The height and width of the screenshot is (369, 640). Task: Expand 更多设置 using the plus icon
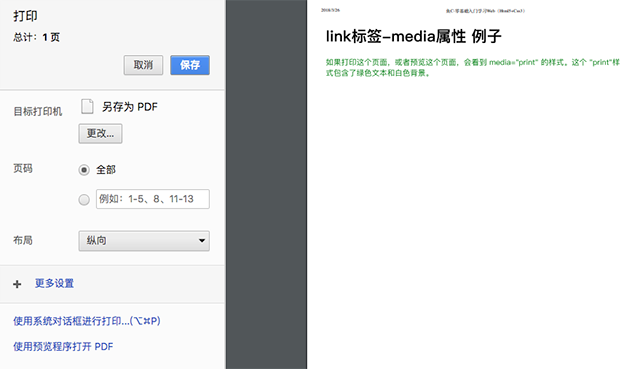click(17, 284)
